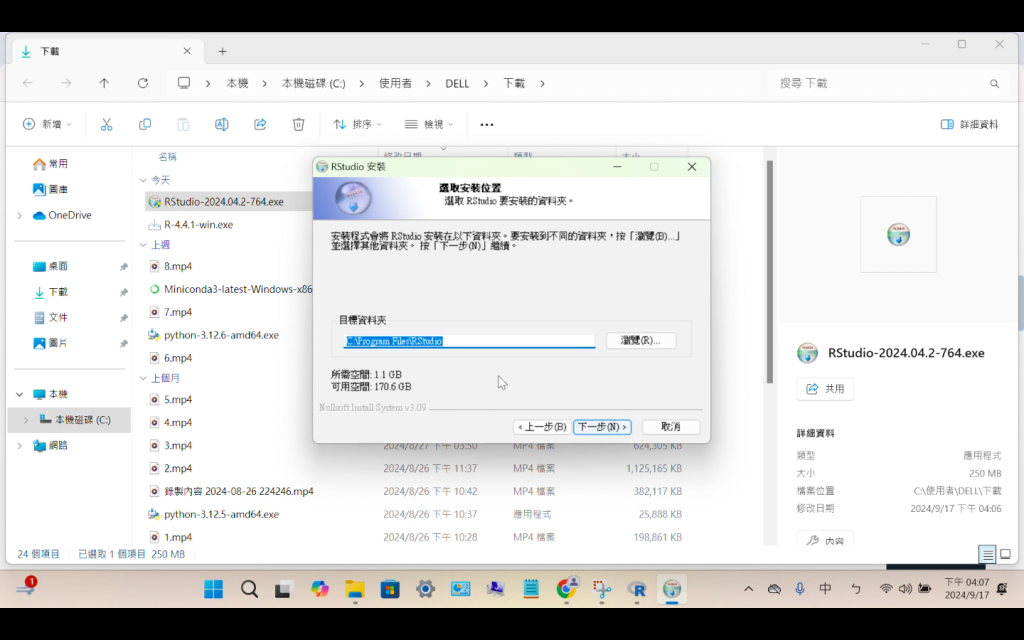Open the See more ellipsis menu

487,124
